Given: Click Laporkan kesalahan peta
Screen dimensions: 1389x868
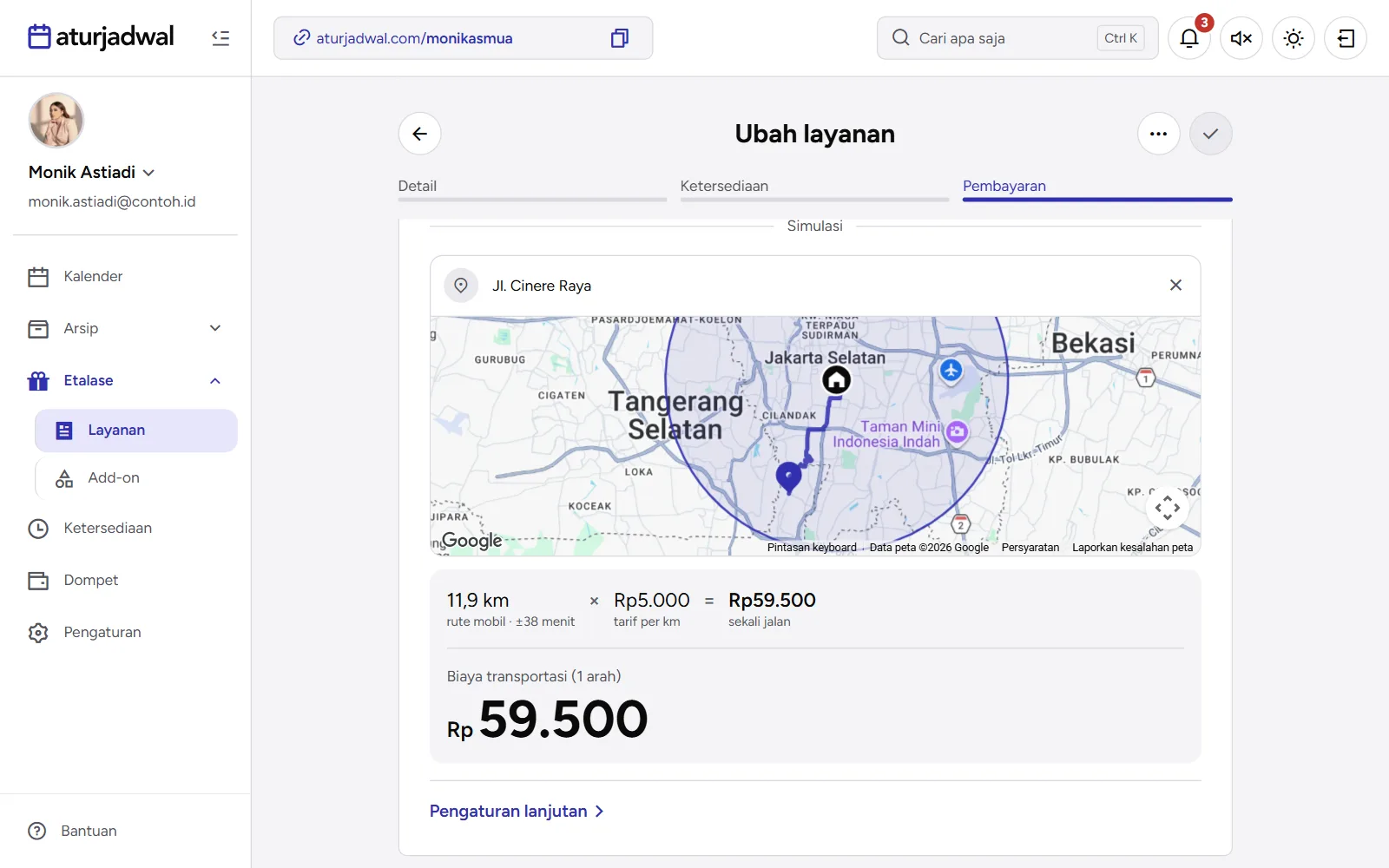Looking at the screenshot, I should [x=1132, y=548].
